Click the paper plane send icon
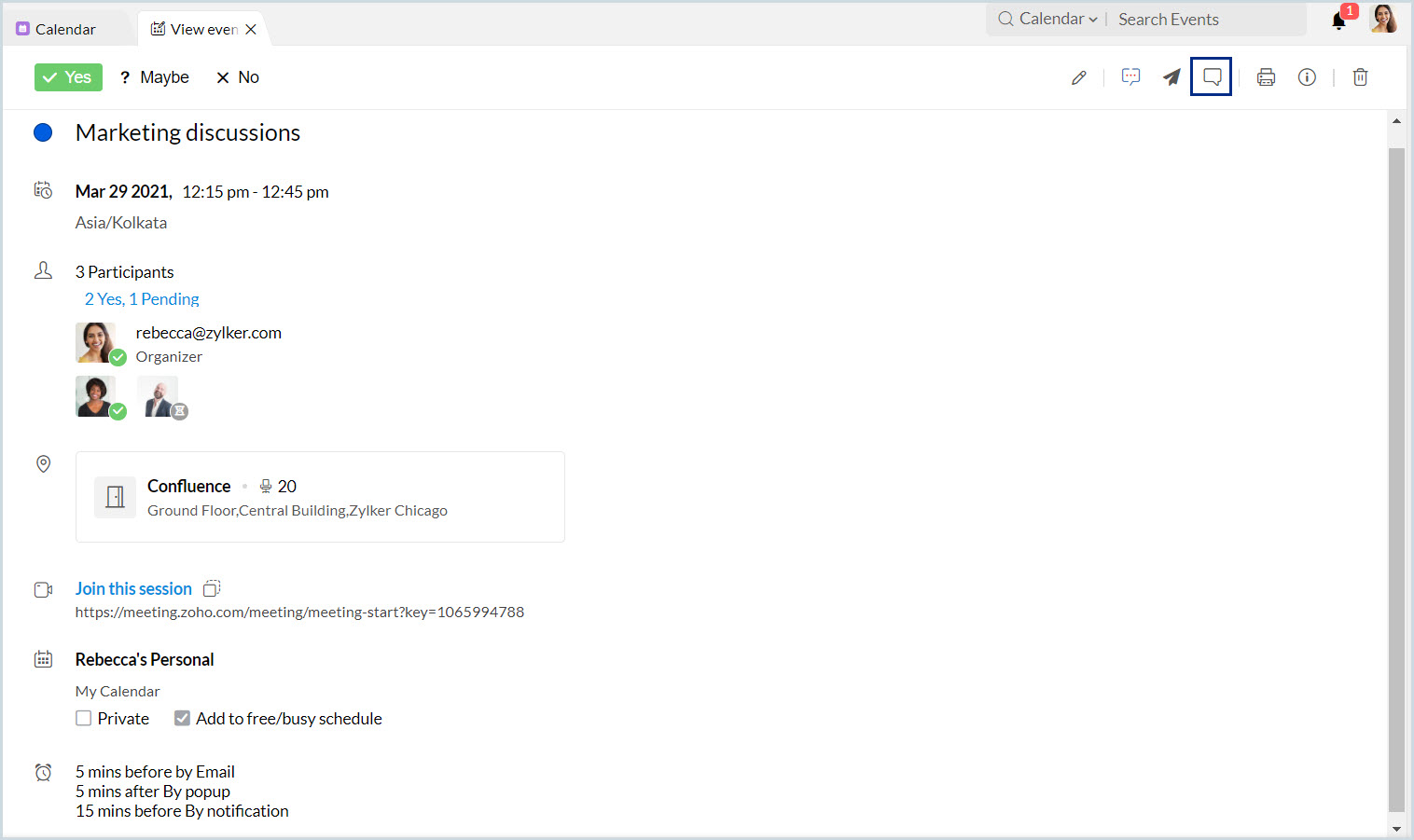 (1171, 77)
